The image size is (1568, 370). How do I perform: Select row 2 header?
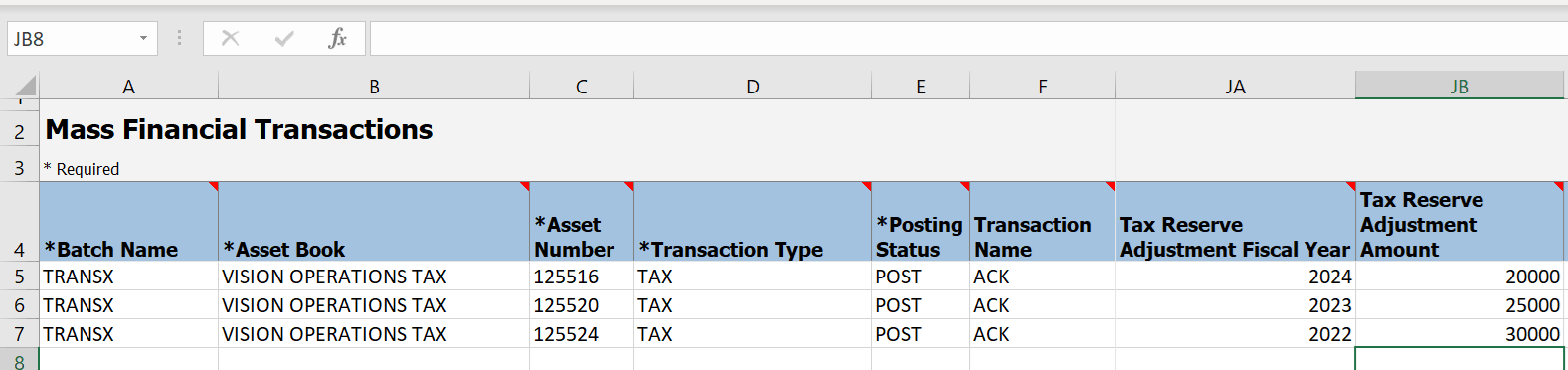(19, 130)
